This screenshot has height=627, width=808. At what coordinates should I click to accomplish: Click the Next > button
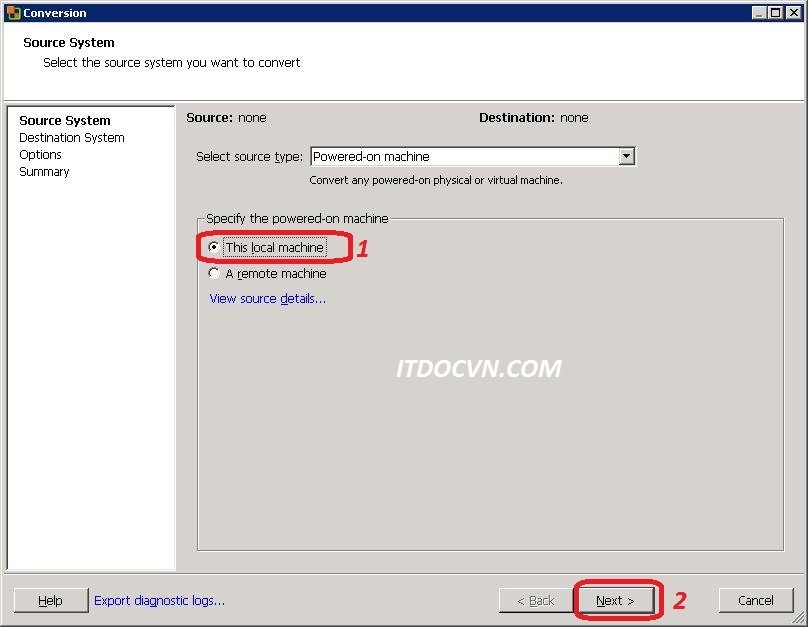click(x=615, y=600)
